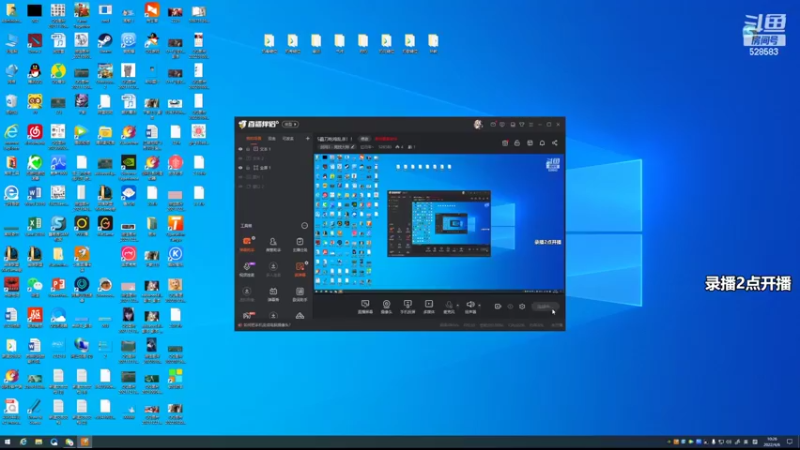800x450 pixels.
Task: Click the microphone icon in bottom bar
Action: 449,306
